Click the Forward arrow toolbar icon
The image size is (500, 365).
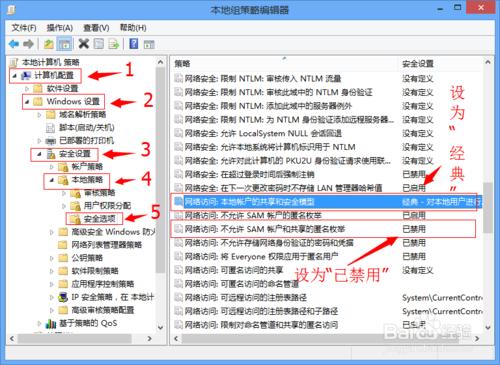pyautogui.click(x=29, y=44)
